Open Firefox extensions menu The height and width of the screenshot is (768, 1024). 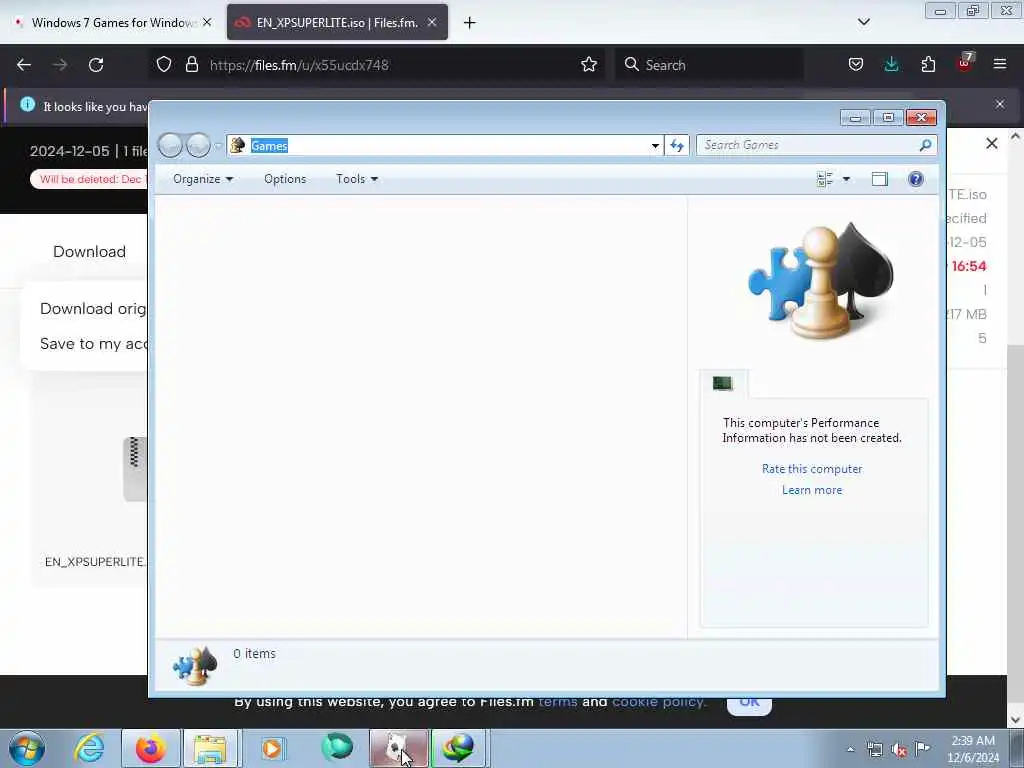coord(928,64)
